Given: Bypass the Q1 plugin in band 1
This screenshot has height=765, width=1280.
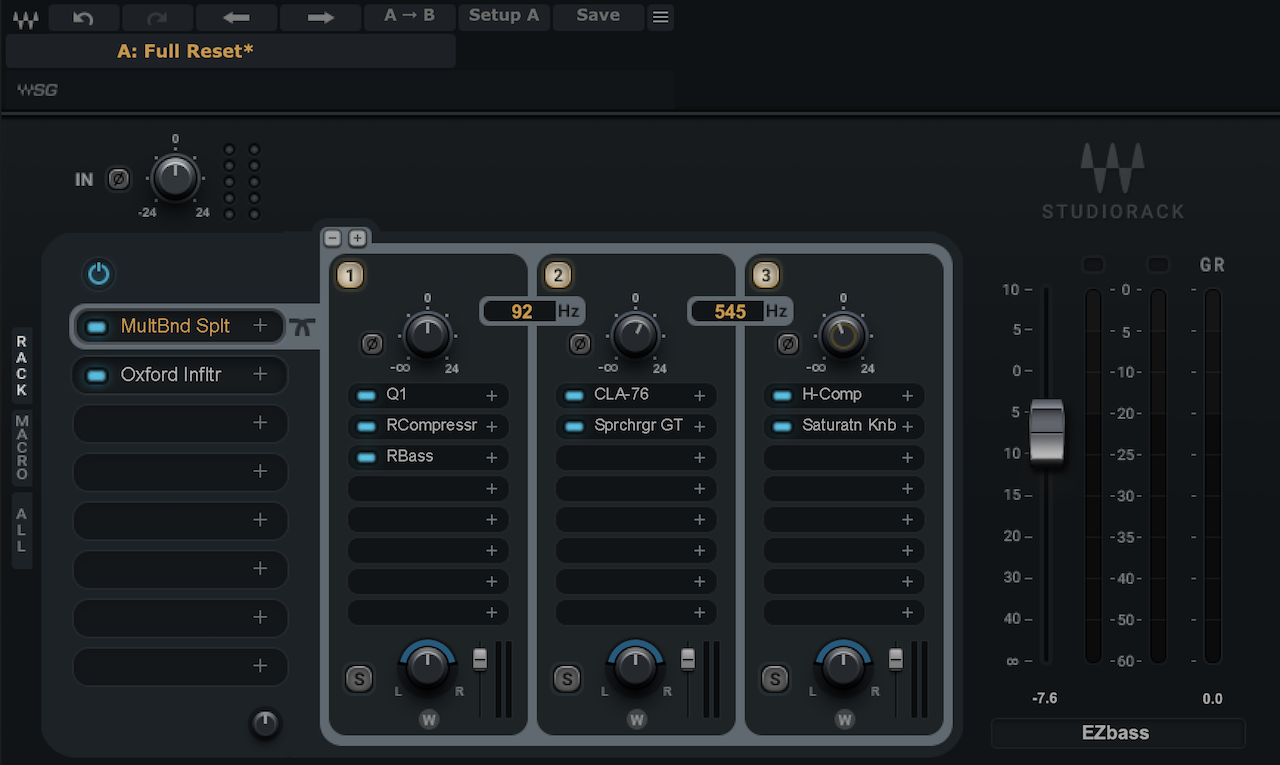Looking at the screenshot, I should point(366,395).
